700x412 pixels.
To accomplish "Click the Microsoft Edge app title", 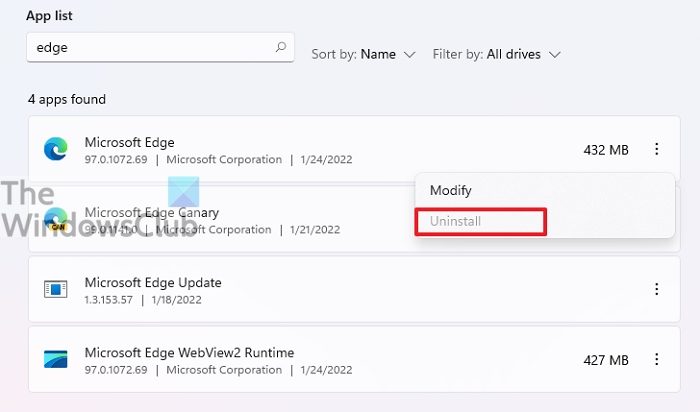I will (129, 142).
